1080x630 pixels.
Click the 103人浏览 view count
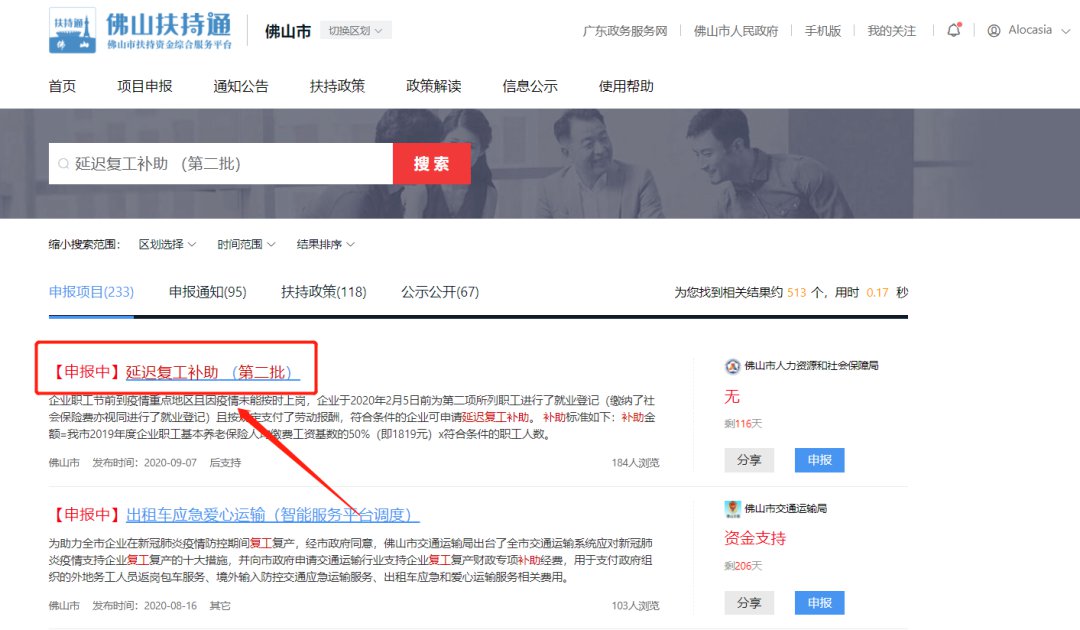click(635, 606)
